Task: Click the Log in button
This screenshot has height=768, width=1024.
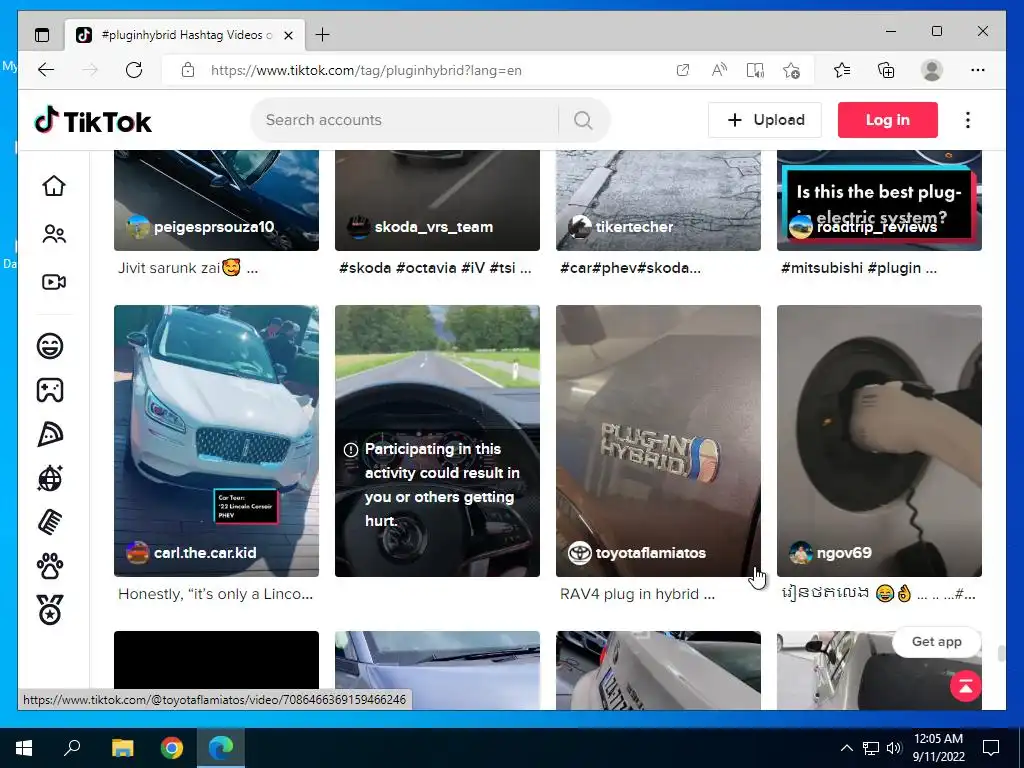Action: (888, 120)
